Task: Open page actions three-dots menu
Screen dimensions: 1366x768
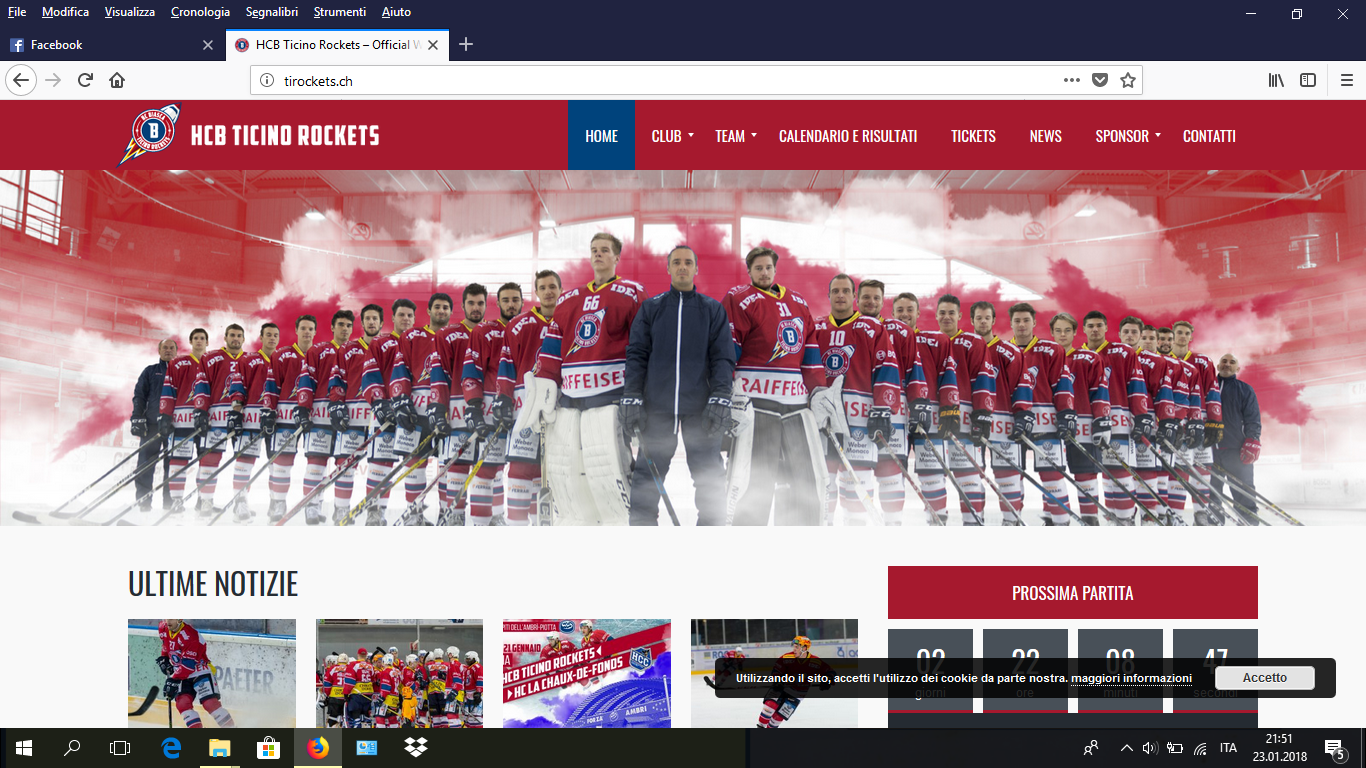Action: [x=1071, y=80]
